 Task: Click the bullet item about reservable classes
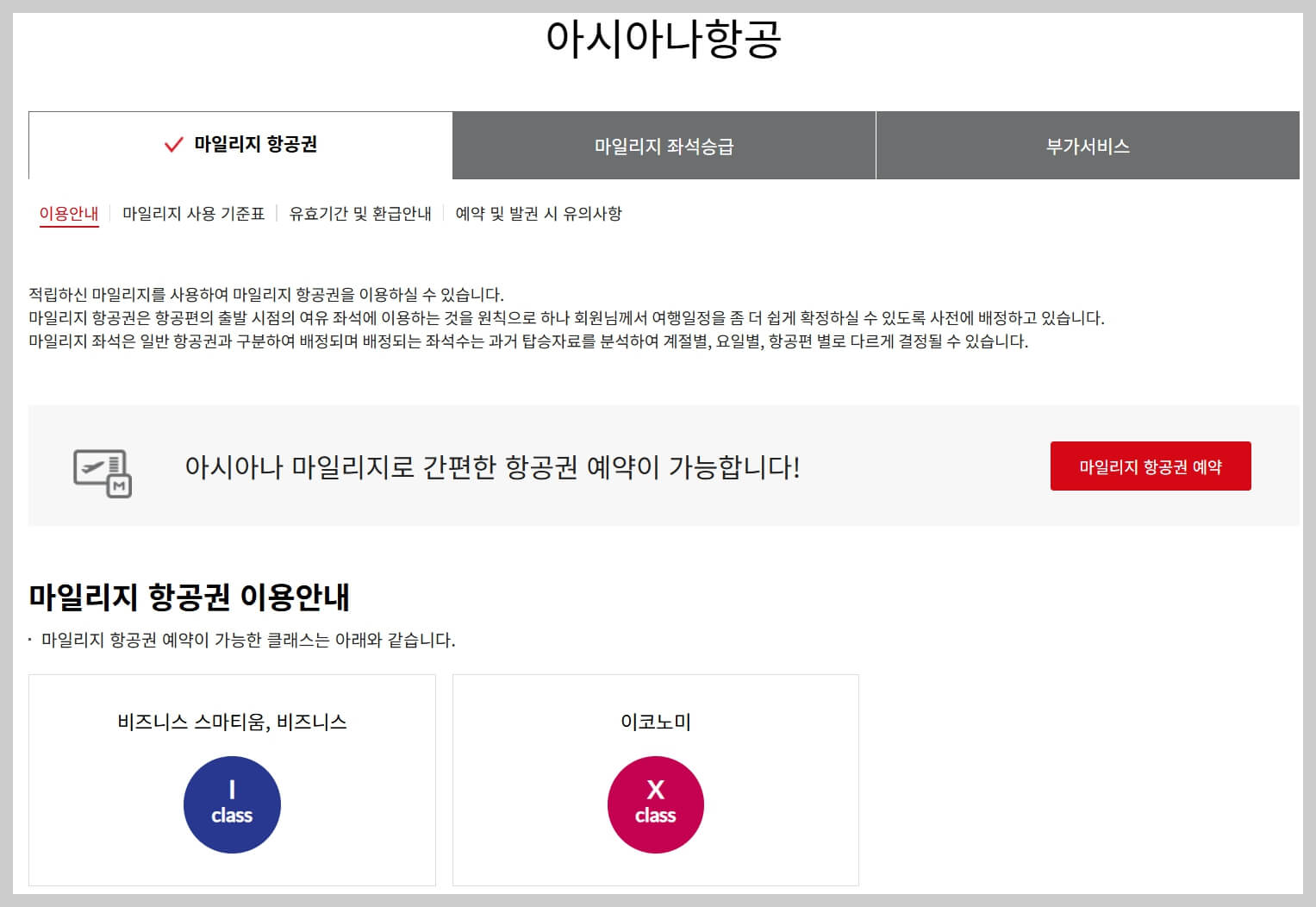point(244,641)
